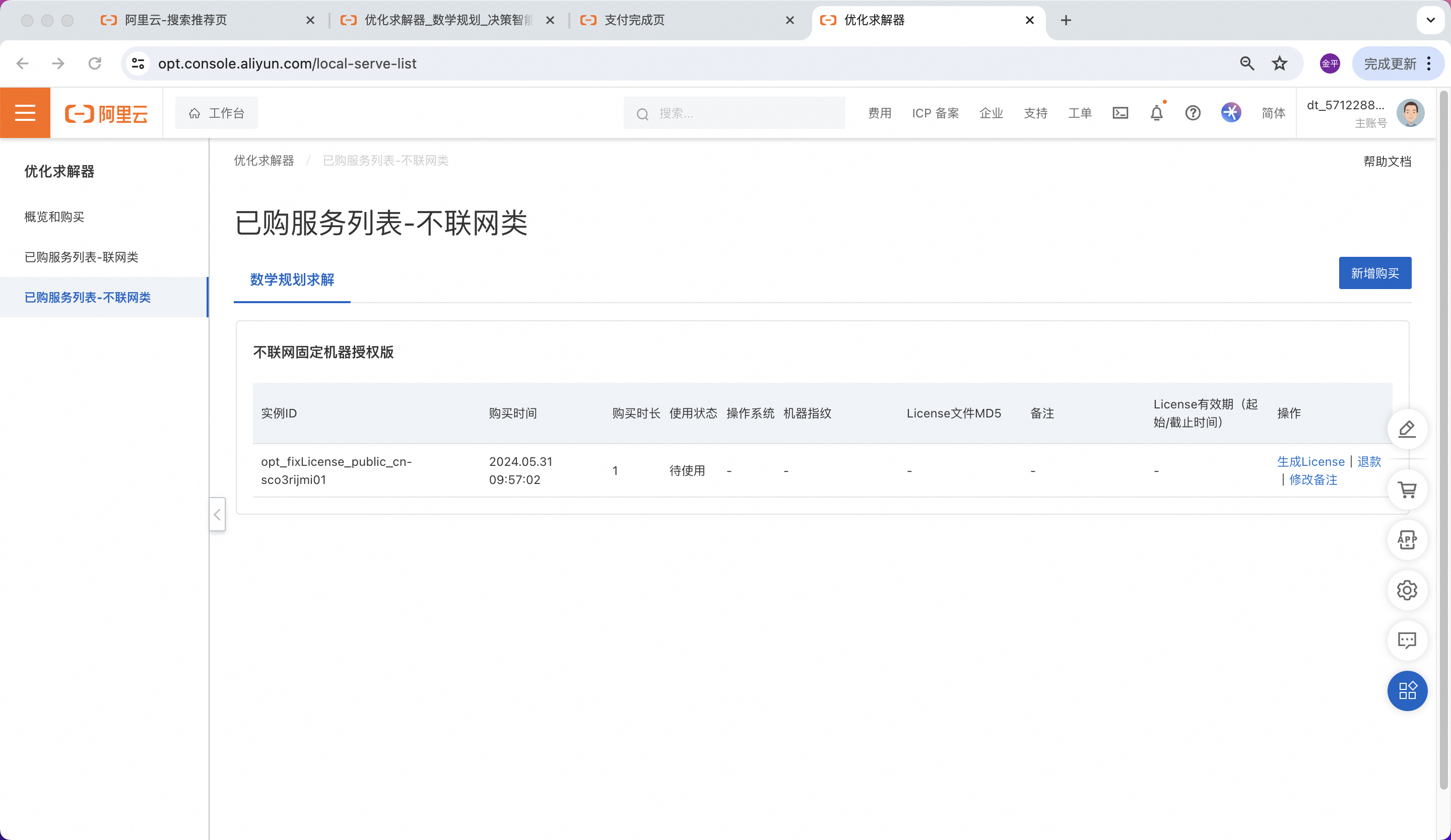Open the floating chat feedback icon

[x=1407, y=641]
